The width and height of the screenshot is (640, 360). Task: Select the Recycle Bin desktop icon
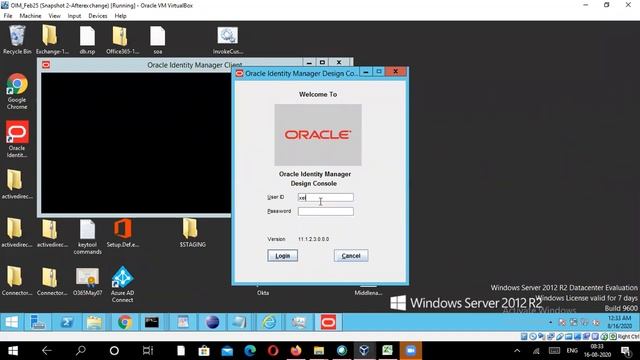(17, 40)
